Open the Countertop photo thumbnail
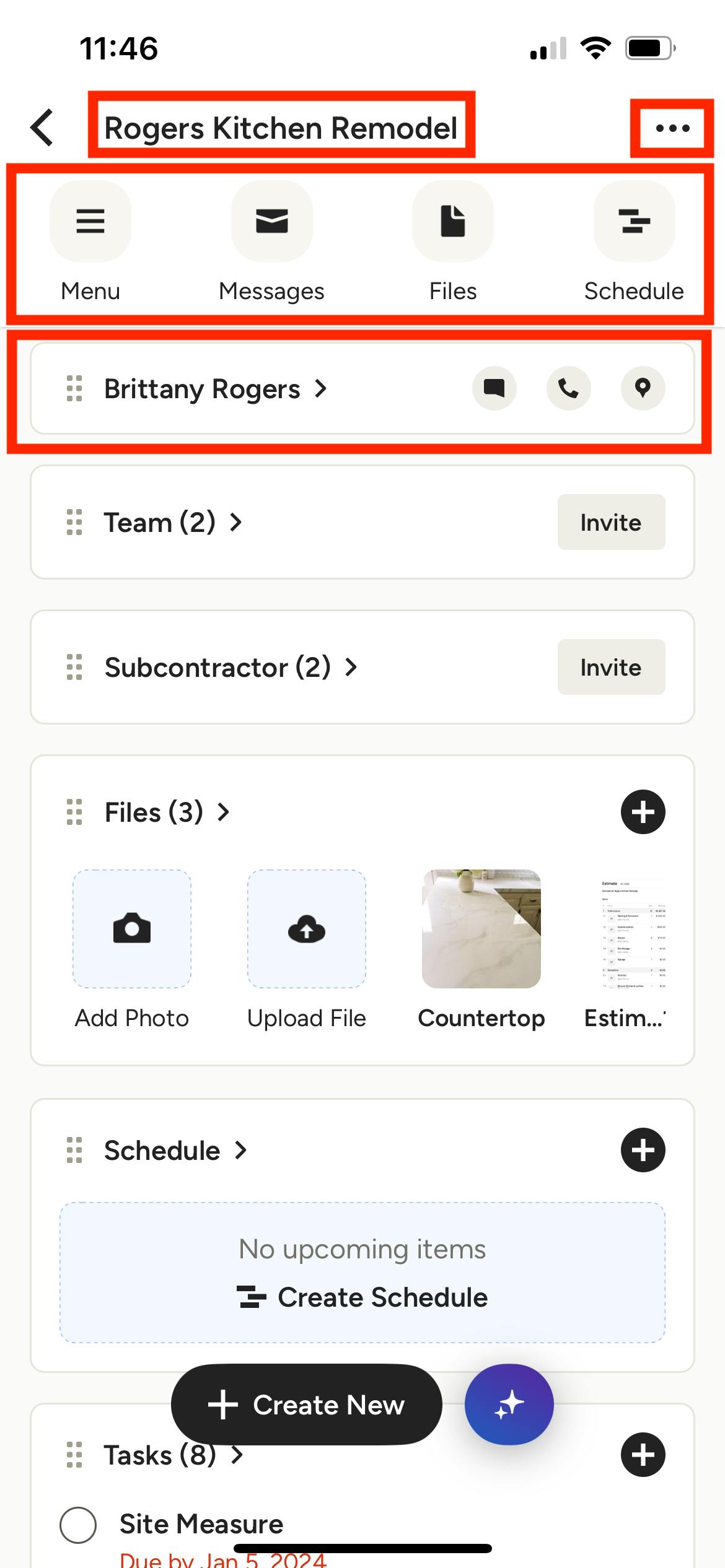The height and width of the screenshot is (1568, 725). (x=481, y=929)
